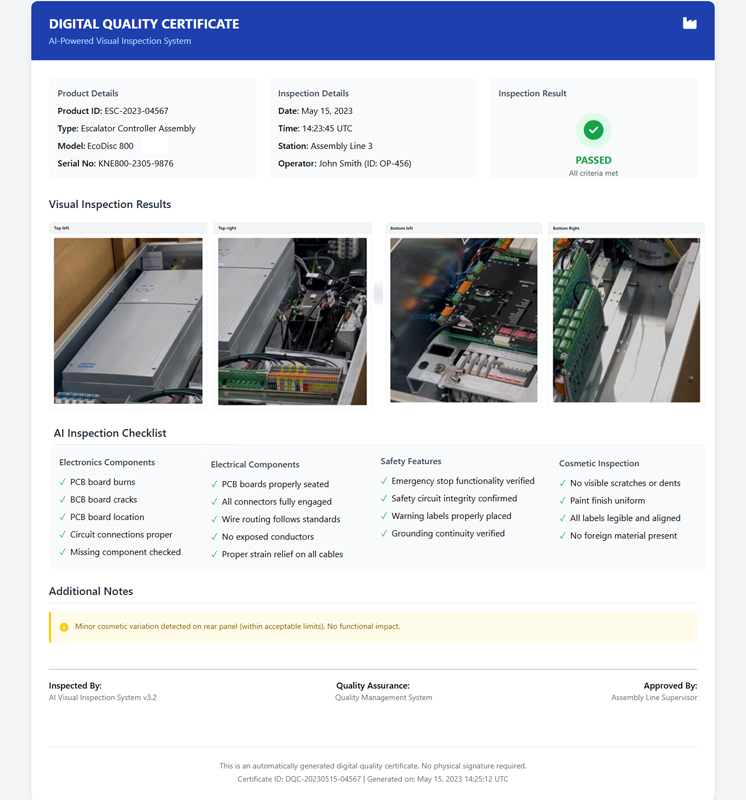The width and height of the screenshot is (746, 800).
Task: Click the checkmark beside All connectors fully engaged
Action: click(x=214, y=502)
